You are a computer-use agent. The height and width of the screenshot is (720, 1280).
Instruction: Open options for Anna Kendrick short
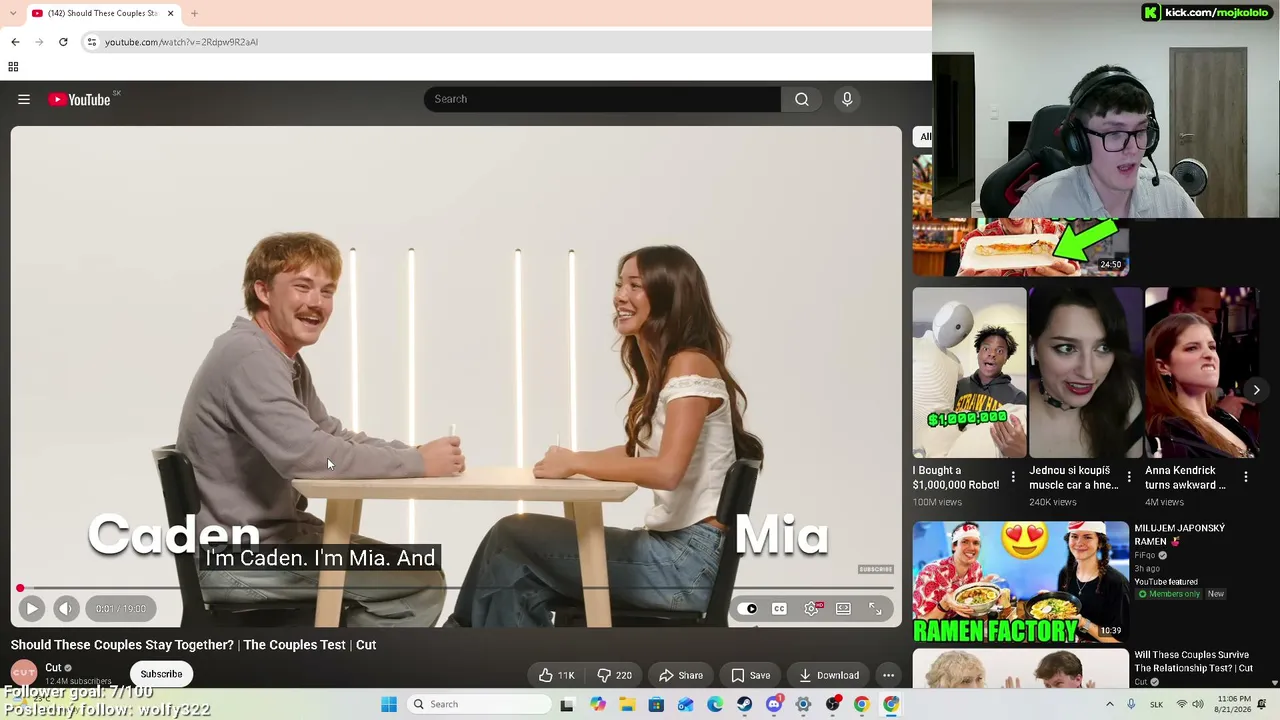pos(1246,477)
